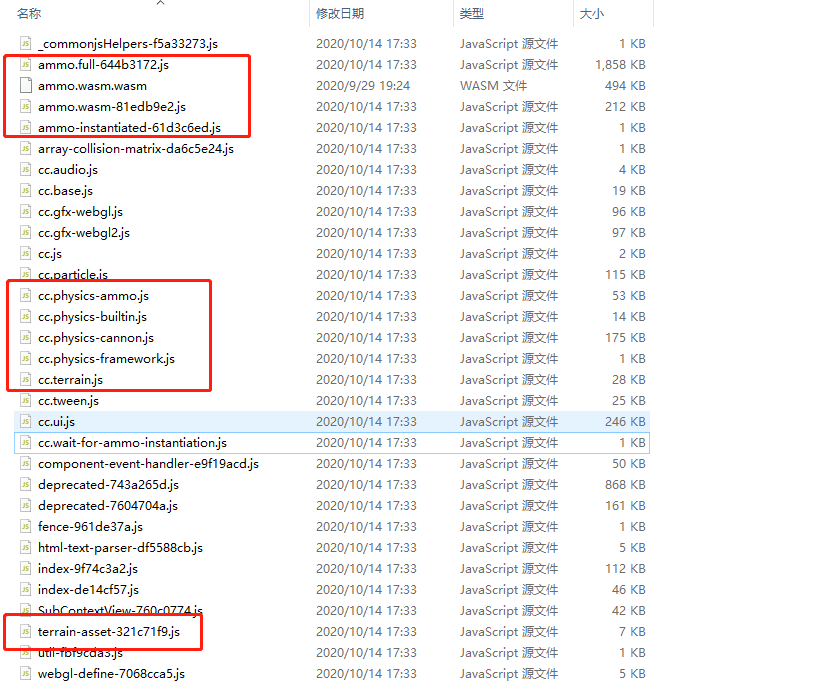The image size is (835, 700).
Task: Click the icon beside fence-961de37a.js
Action: [26, 527]
